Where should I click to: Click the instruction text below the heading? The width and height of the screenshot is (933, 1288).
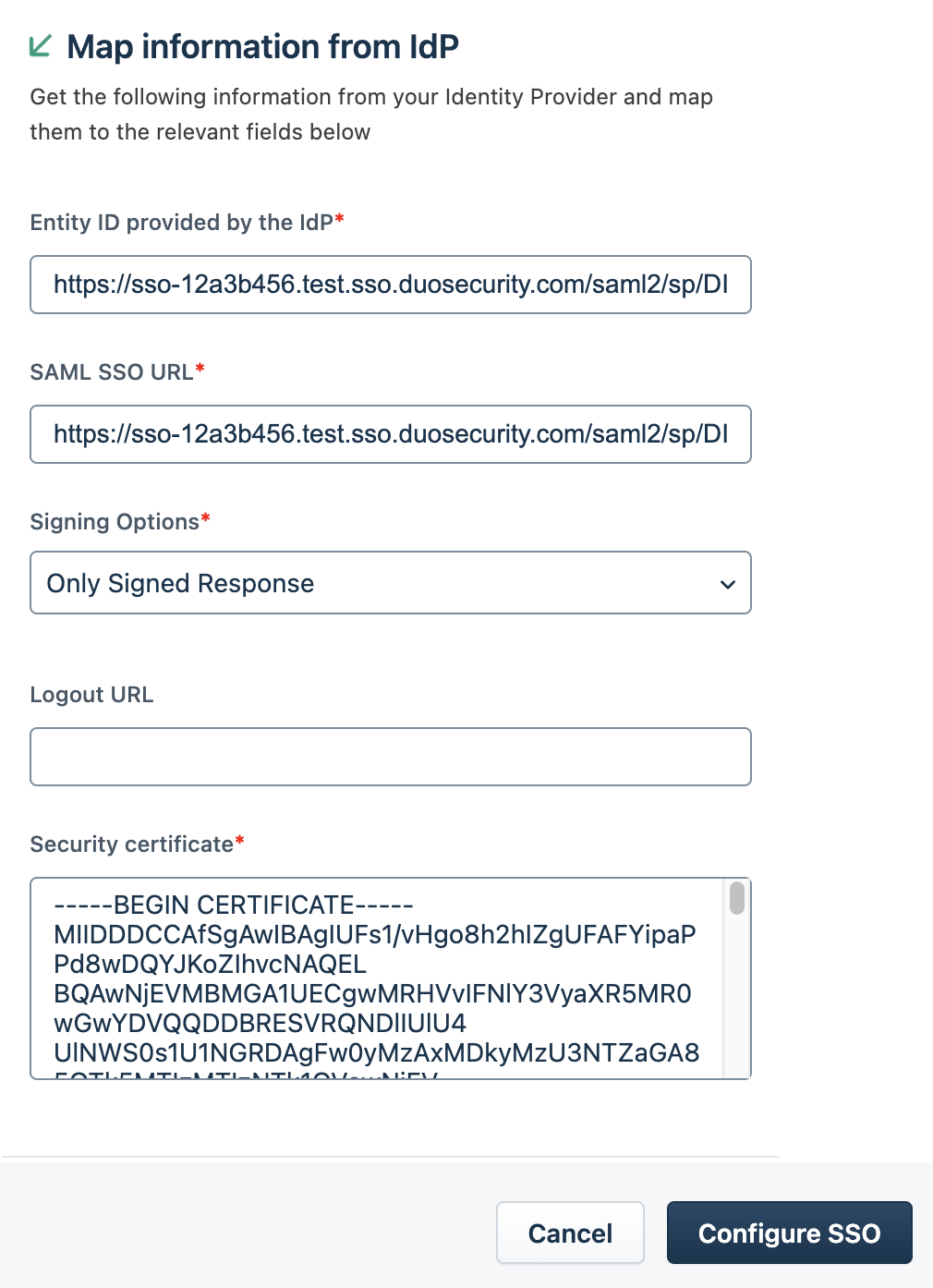[x=371, y=114]
